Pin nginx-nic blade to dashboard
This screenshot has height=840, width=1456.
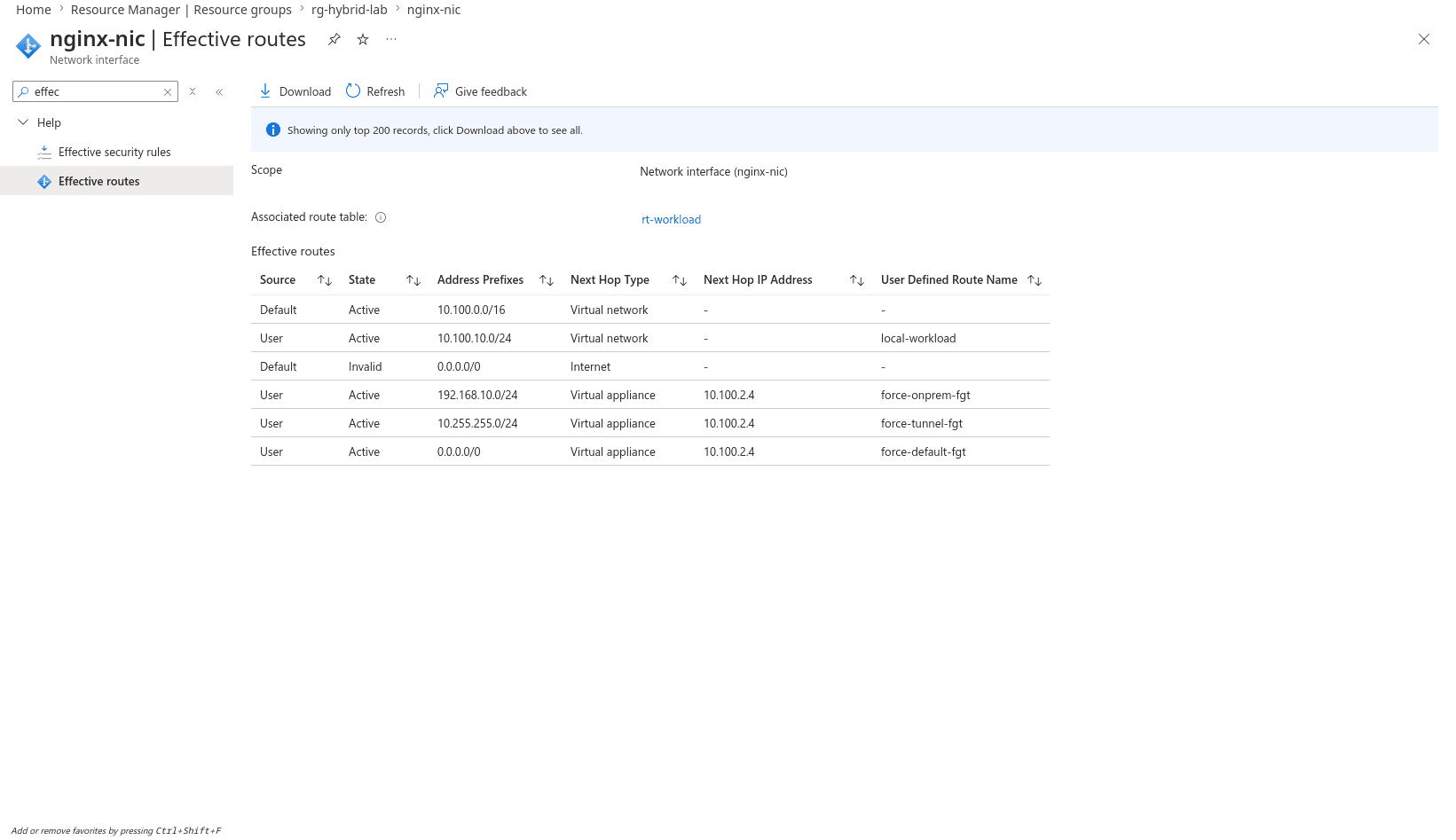point(334,39)
